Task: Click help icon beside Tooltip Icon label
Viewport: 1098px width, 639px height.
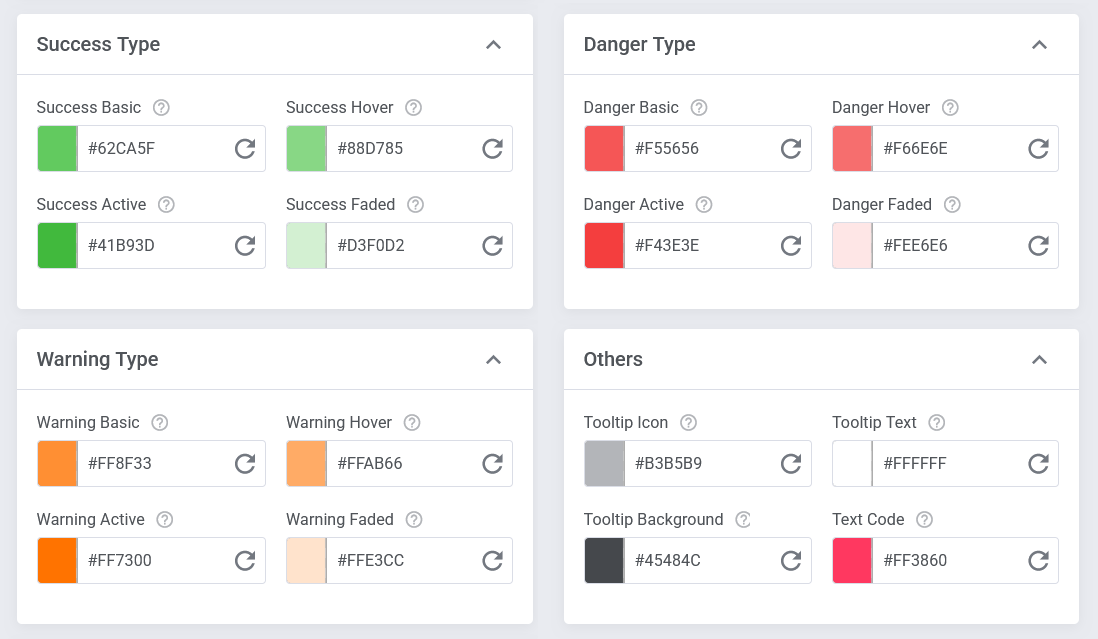Action: pyautogui.click(x=688, y=423)
